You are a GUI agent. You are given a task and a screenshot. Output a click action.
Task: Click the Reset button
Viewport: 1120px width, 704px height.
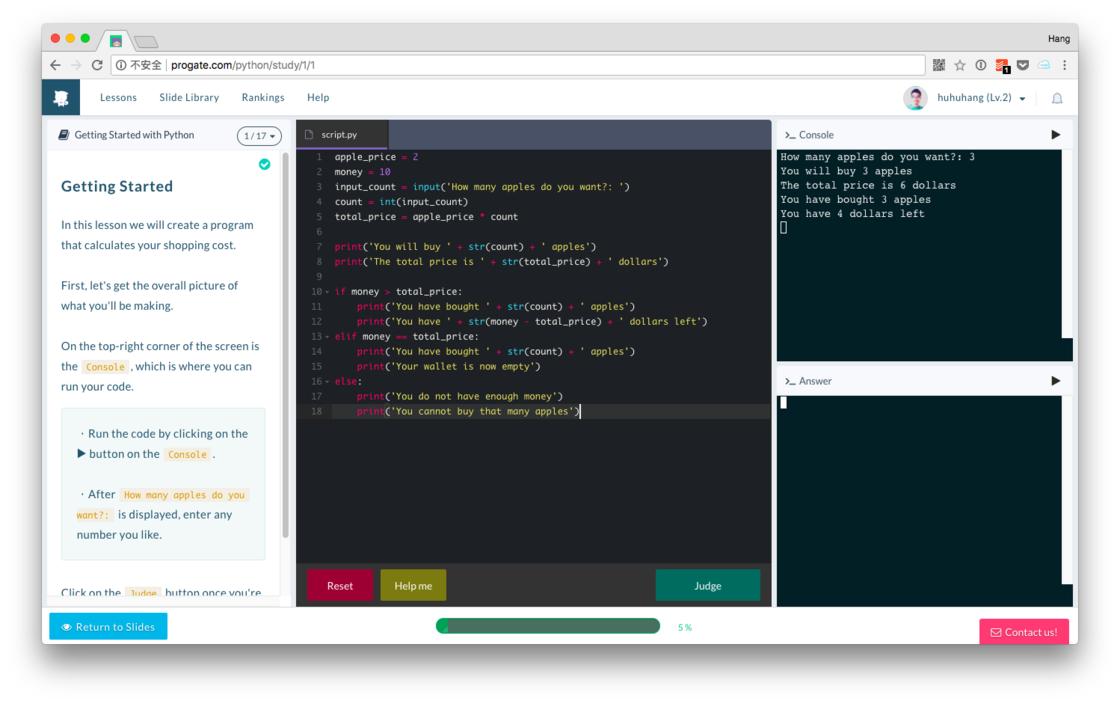pos(340,585)
